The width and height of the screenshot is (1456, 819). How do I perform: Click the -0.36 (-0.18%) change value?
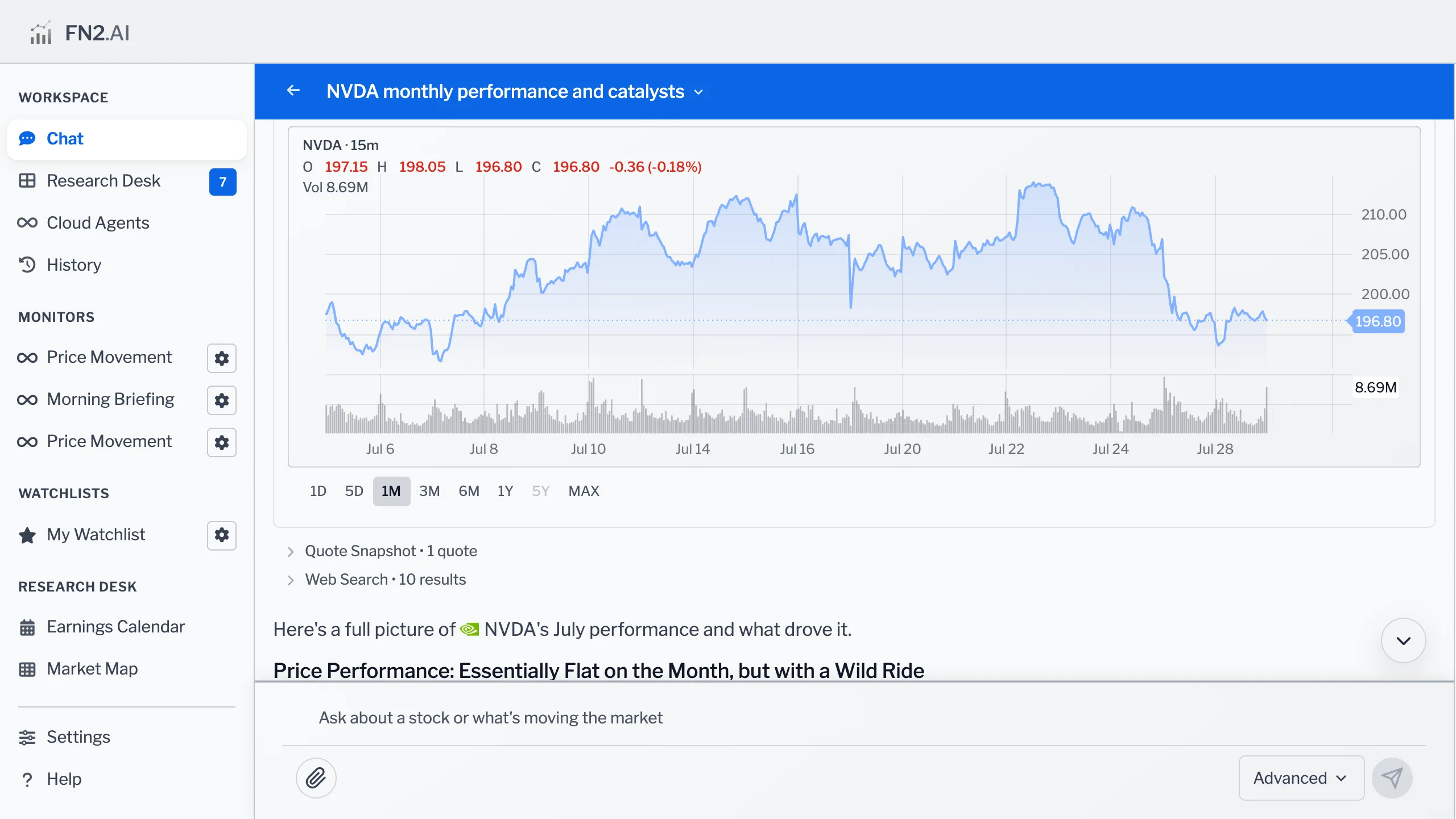pyautogui.click(x=655, y=167)
